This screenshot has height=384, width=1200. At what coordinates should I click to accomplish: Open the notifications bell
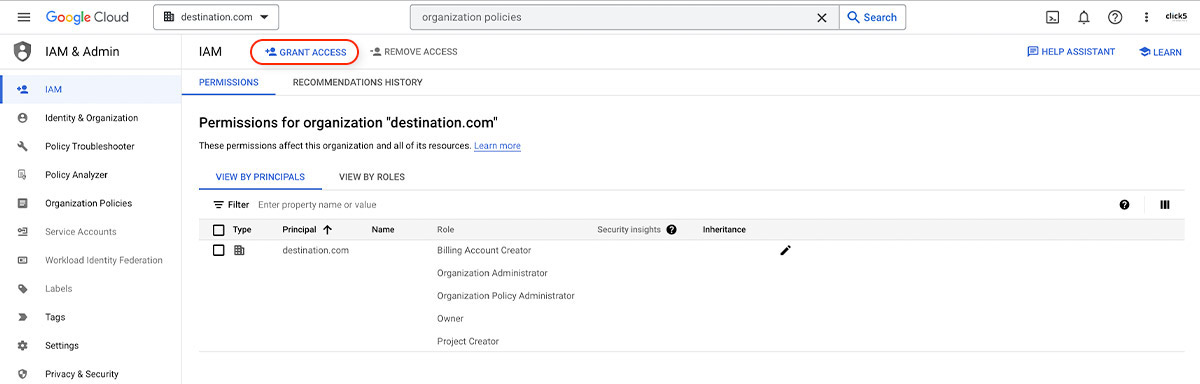(x=1084, y=17)
